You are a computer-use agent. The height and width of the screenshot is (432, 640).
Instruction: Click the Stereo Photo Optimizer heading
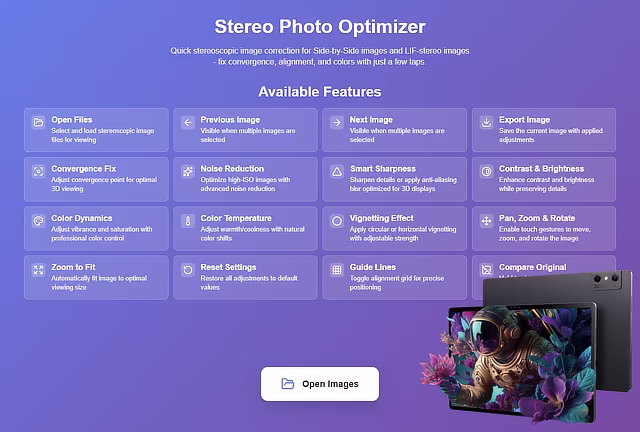(320, 27)
